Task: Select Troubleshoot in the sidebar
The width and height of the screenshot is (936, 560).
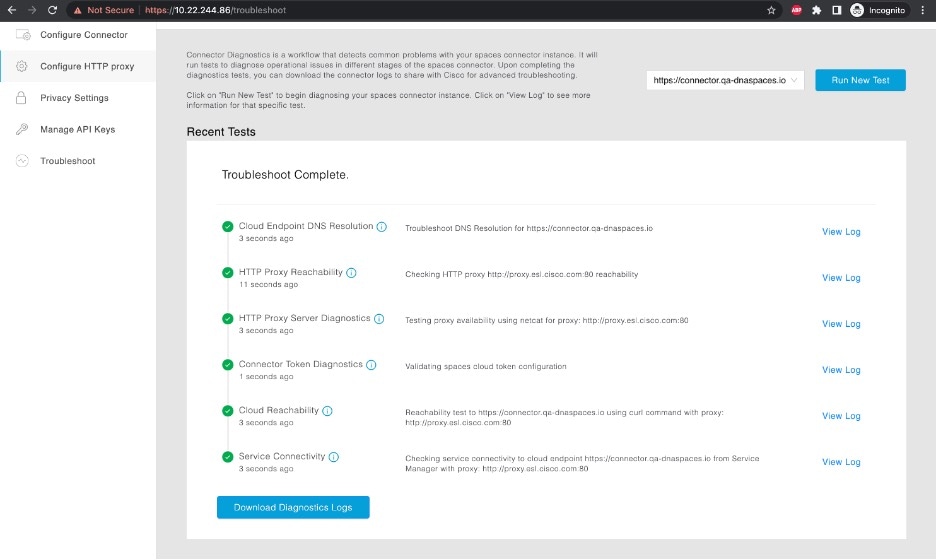Action: pos(67,161)
